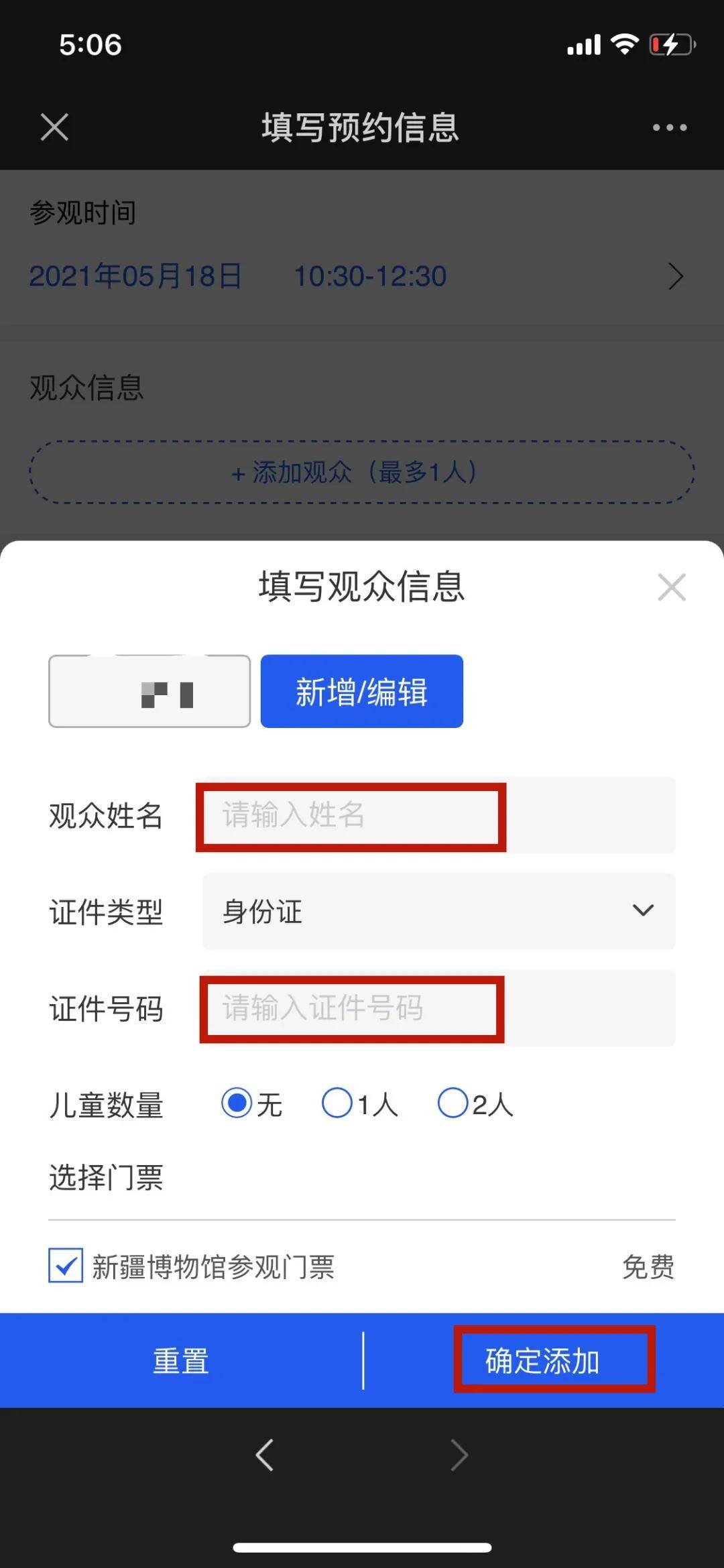Tap the battery charging status icon

672,45
